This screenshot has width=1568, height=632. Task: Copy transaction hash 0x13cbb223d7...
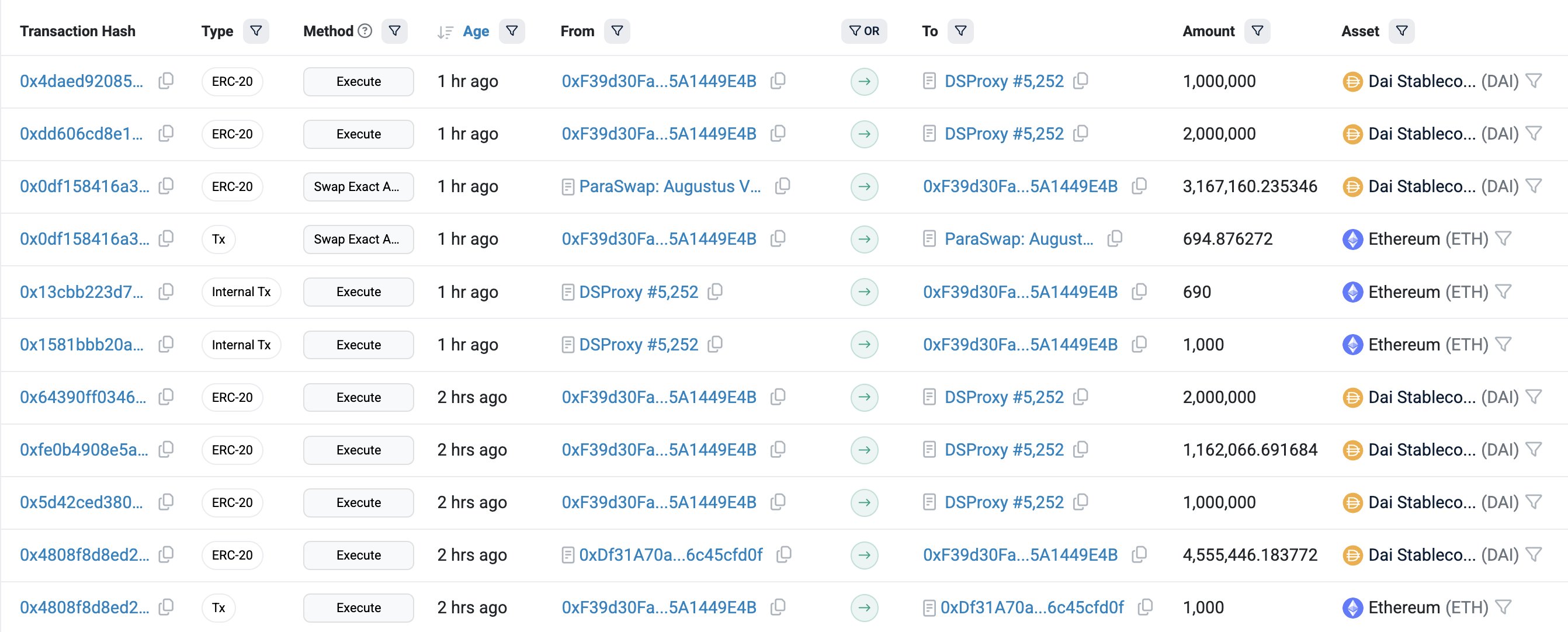pos(166,291)
